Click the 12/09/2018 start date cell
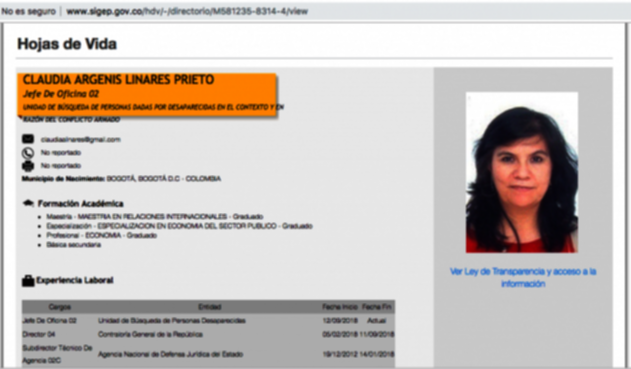 click(340, 321)
